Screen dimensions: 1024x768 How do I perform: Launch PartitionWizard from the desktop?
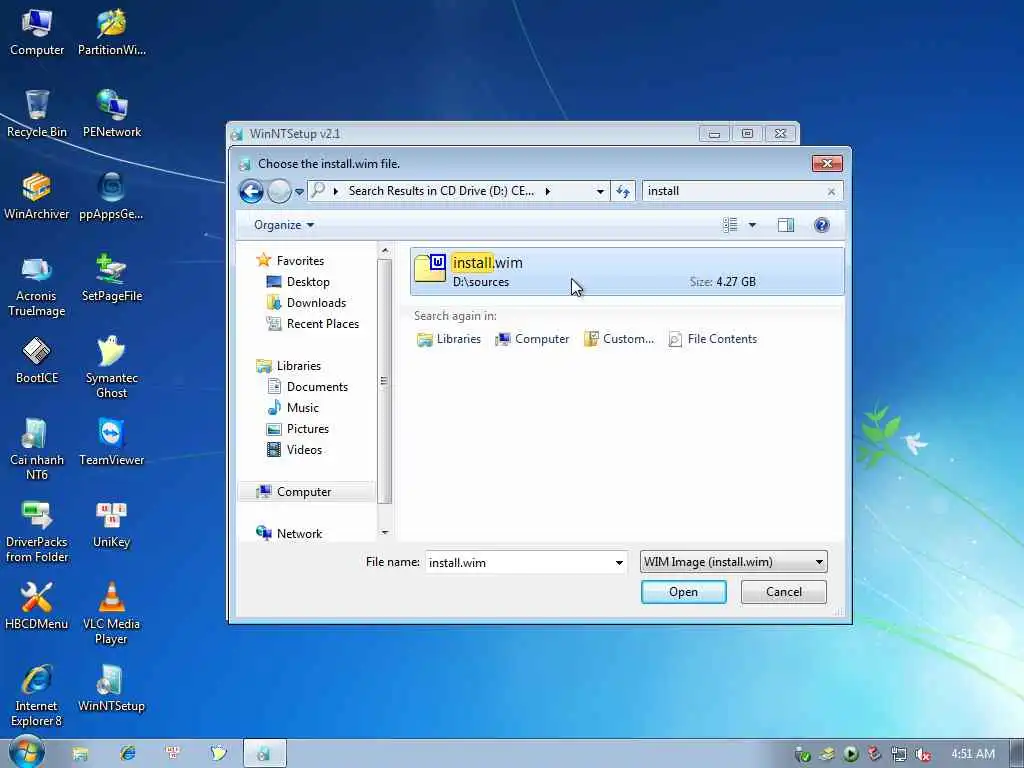point(112,33)
